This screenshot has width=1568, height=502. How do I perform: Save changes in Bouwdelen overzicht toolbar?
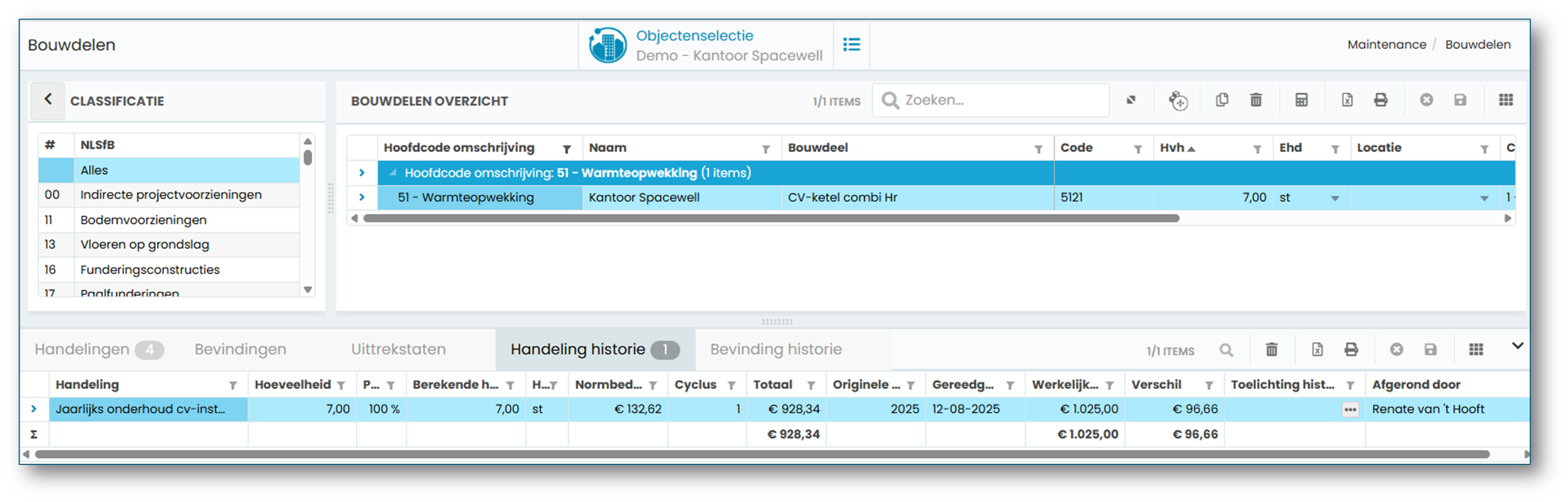click(x=1460, y=100)
